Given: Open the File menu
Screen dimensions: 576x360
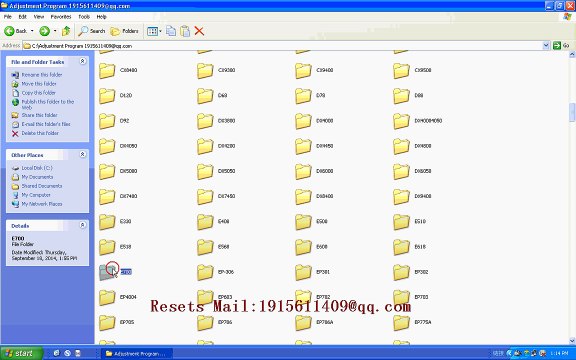Looking at the screenshot, I should click(x=8, y=17).
